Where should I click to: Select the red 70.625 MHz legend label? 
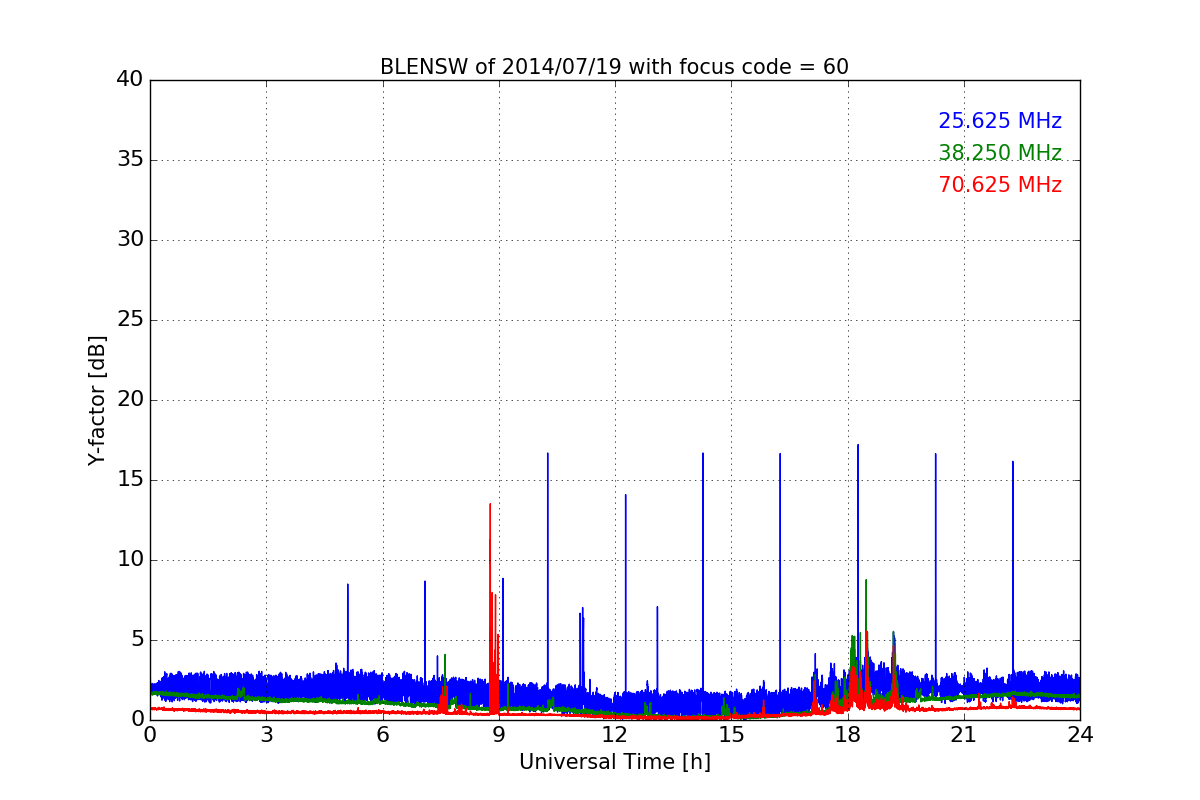coord(1000,186)
